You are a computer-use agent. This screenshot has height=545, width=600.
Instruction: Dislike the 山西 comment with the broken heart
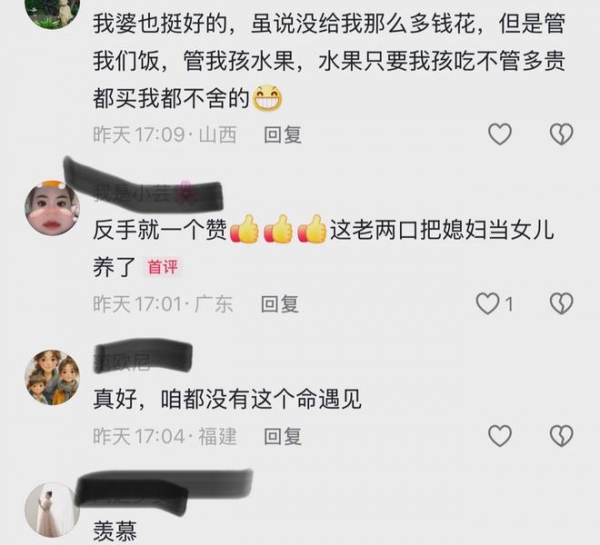(x=561, y=134)
